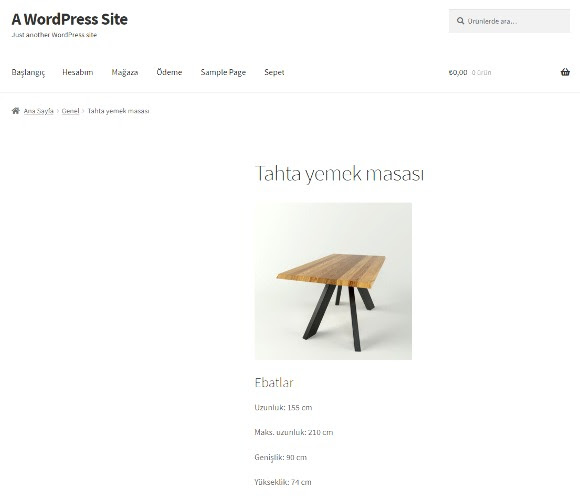Click the Ebatlar heading
The width and height of the screenshot is (580, 499).
pos(274,382)
